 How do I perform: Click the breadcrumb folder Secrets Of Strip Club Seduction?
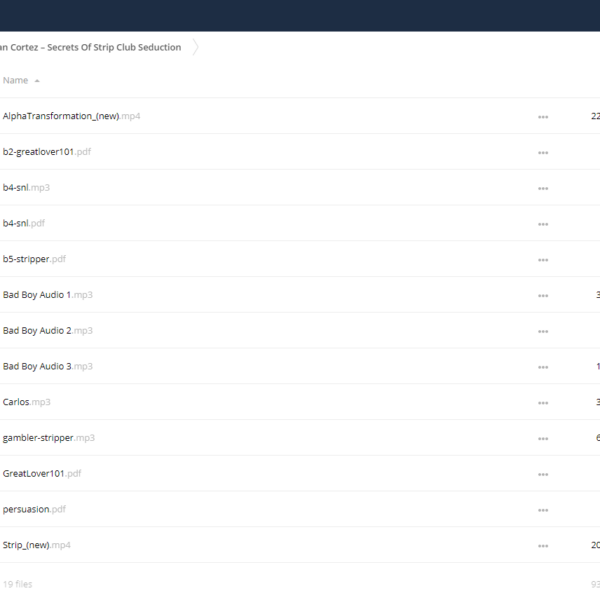click(x=90, y=47)
